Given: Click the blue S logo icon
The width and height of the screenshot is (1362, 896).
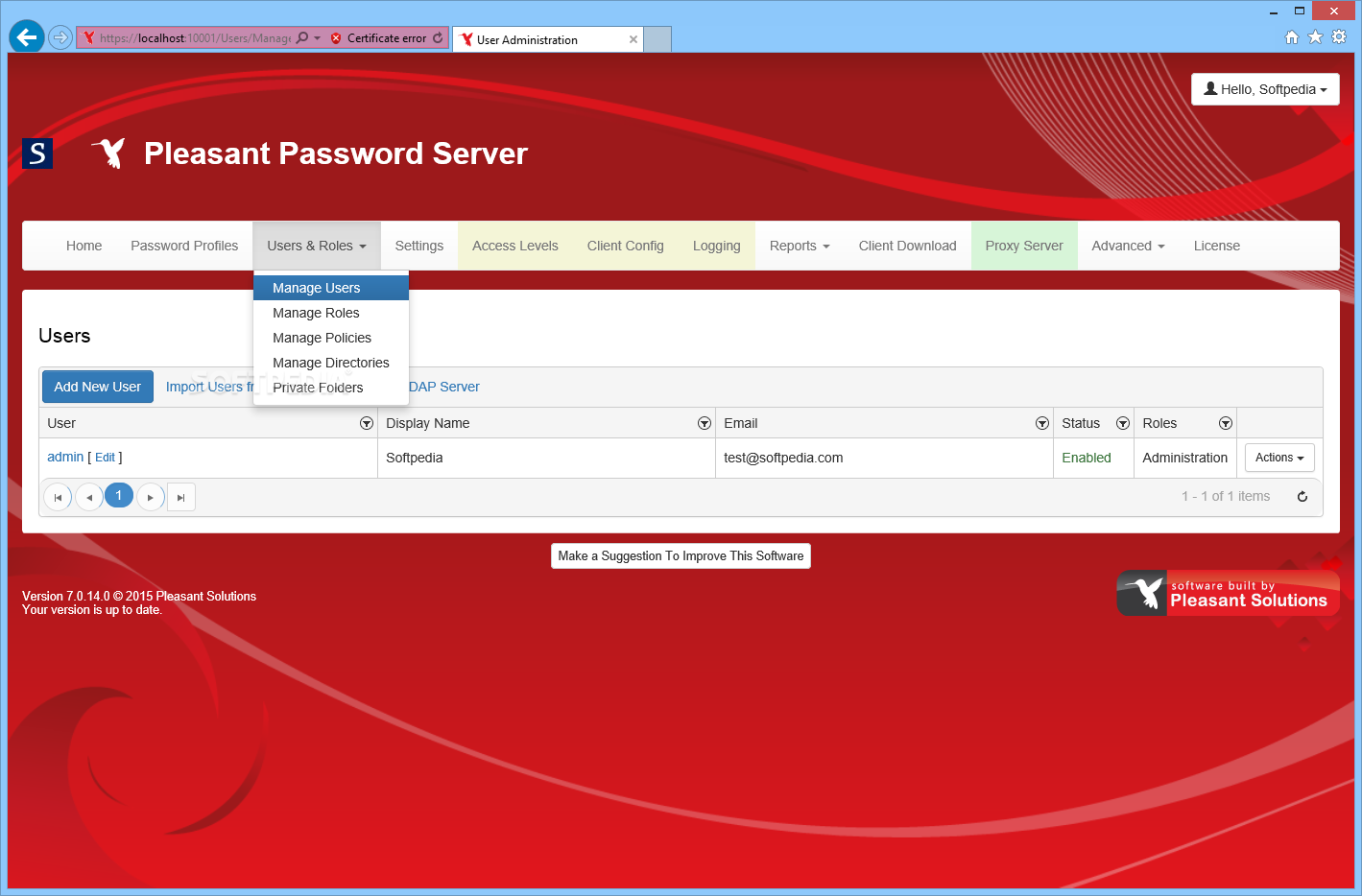Looking at the screenshot, I should coord(37,153).
